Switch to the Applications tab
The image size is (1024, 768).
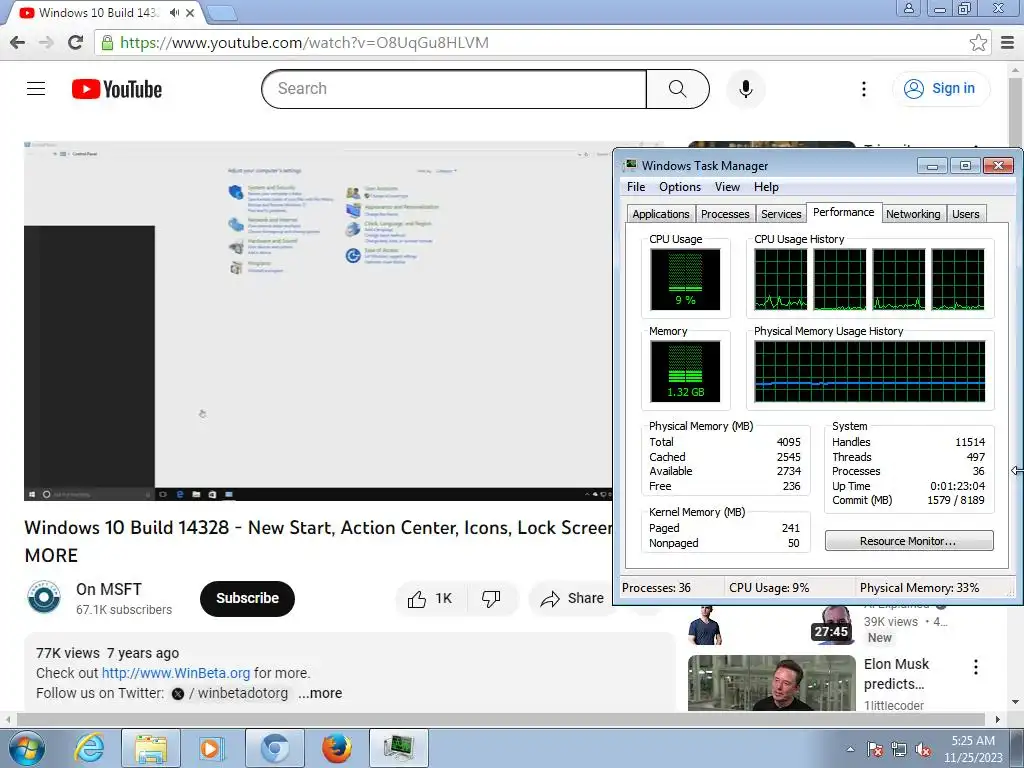point(660,214)
